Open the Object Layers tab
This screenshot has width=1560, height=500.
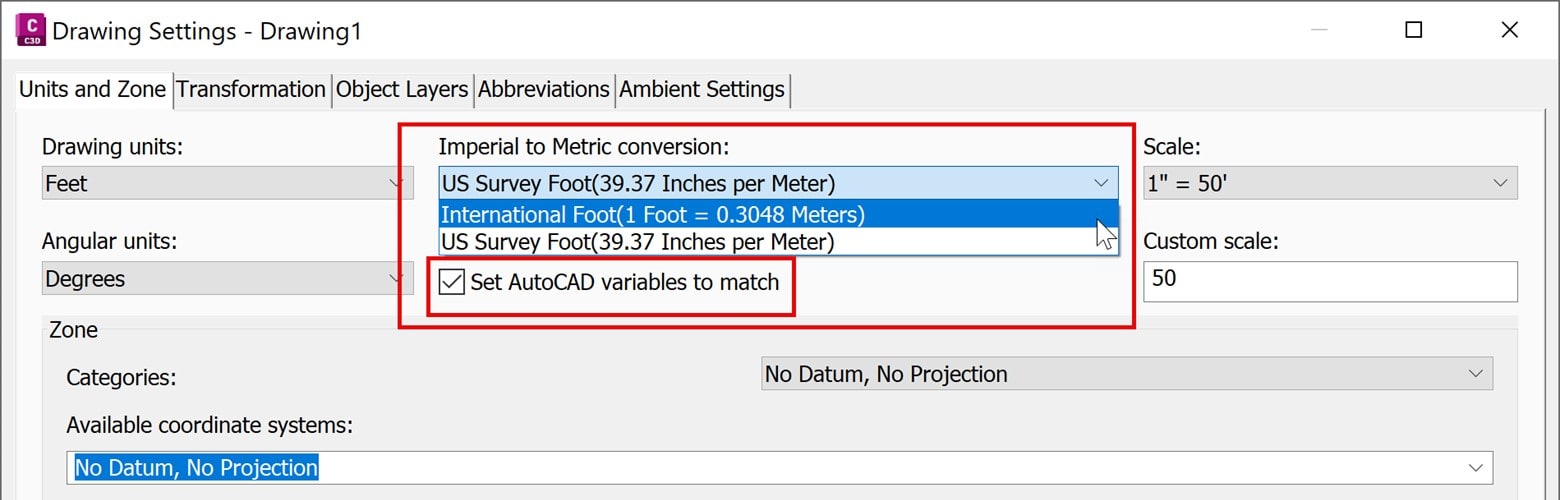pos(402,89)
